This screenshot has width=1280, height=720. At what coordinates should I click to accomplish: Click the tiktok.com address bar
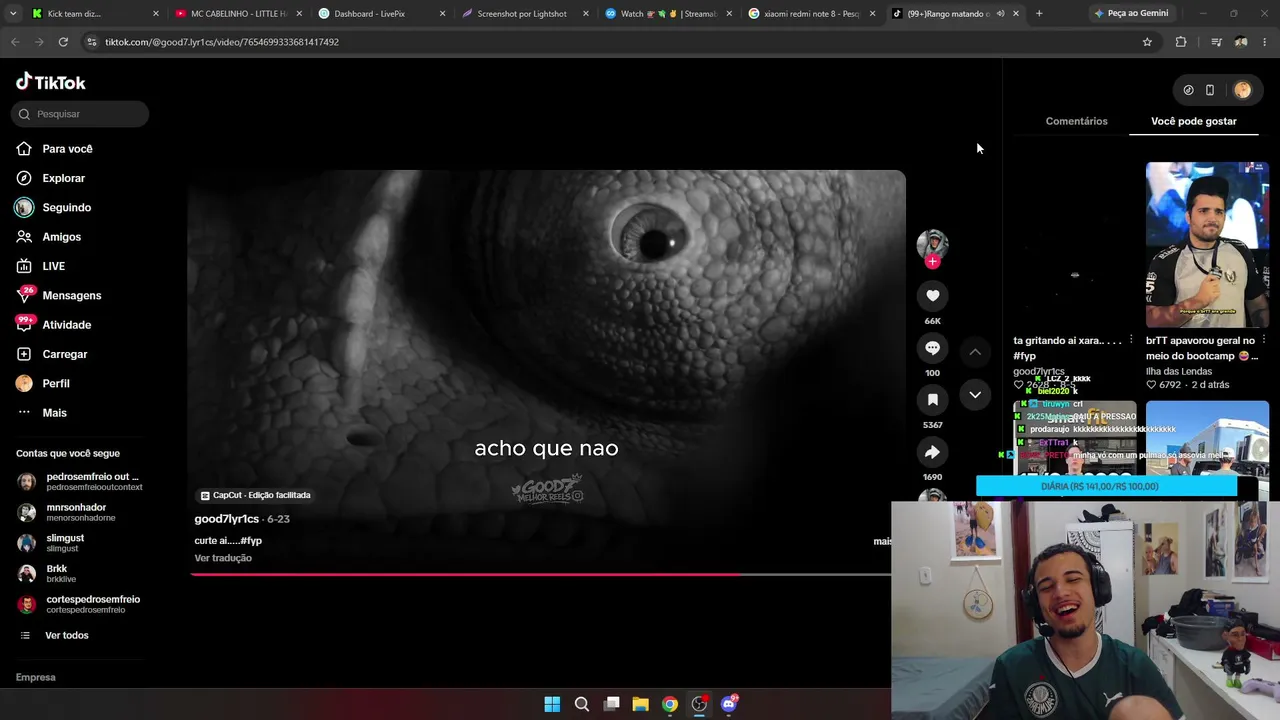(x=610, y=42)
